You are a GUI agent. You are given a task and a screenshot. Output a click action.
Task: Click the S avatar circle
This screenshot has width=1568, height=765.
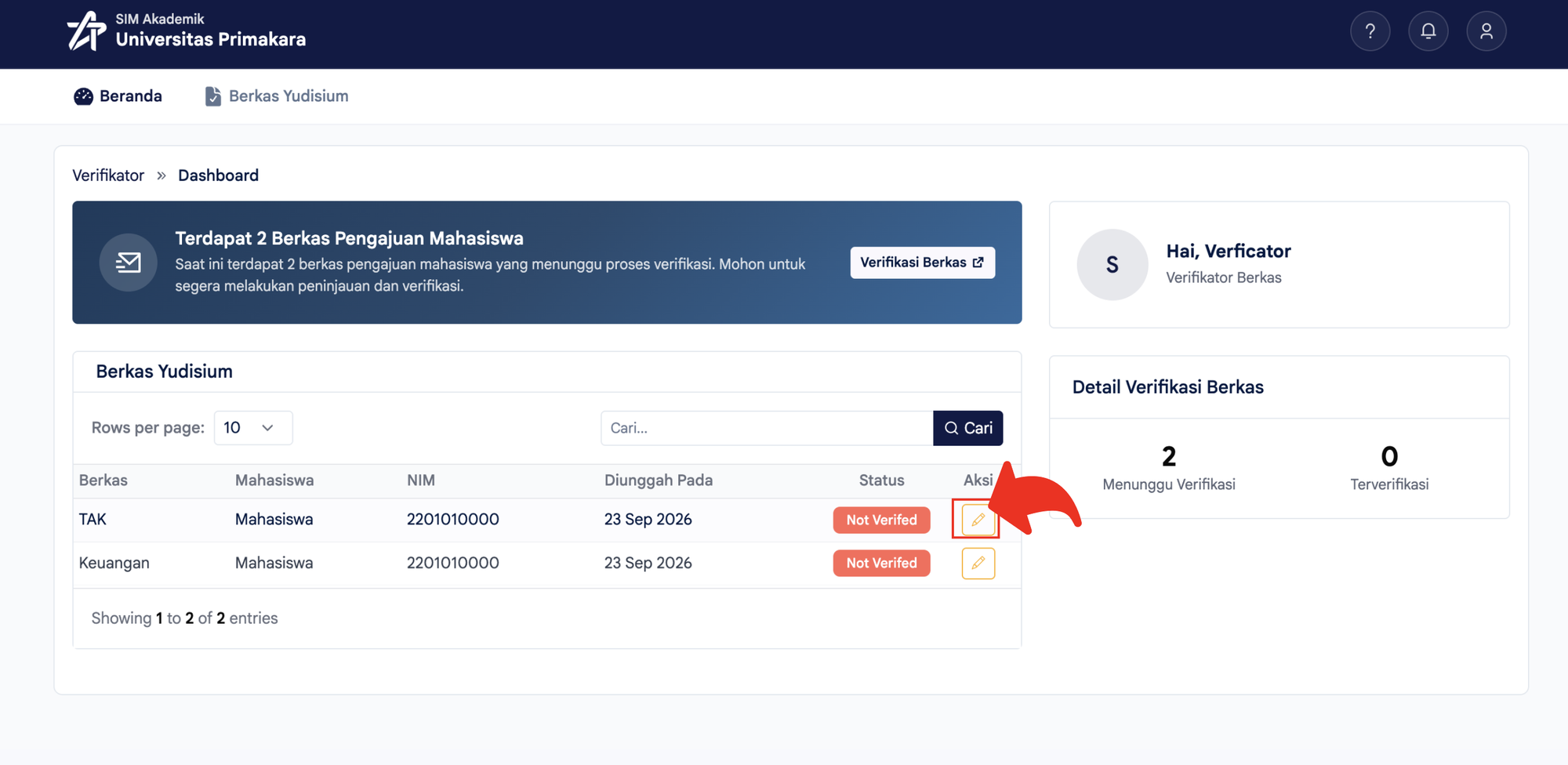tap(1112, 265)
